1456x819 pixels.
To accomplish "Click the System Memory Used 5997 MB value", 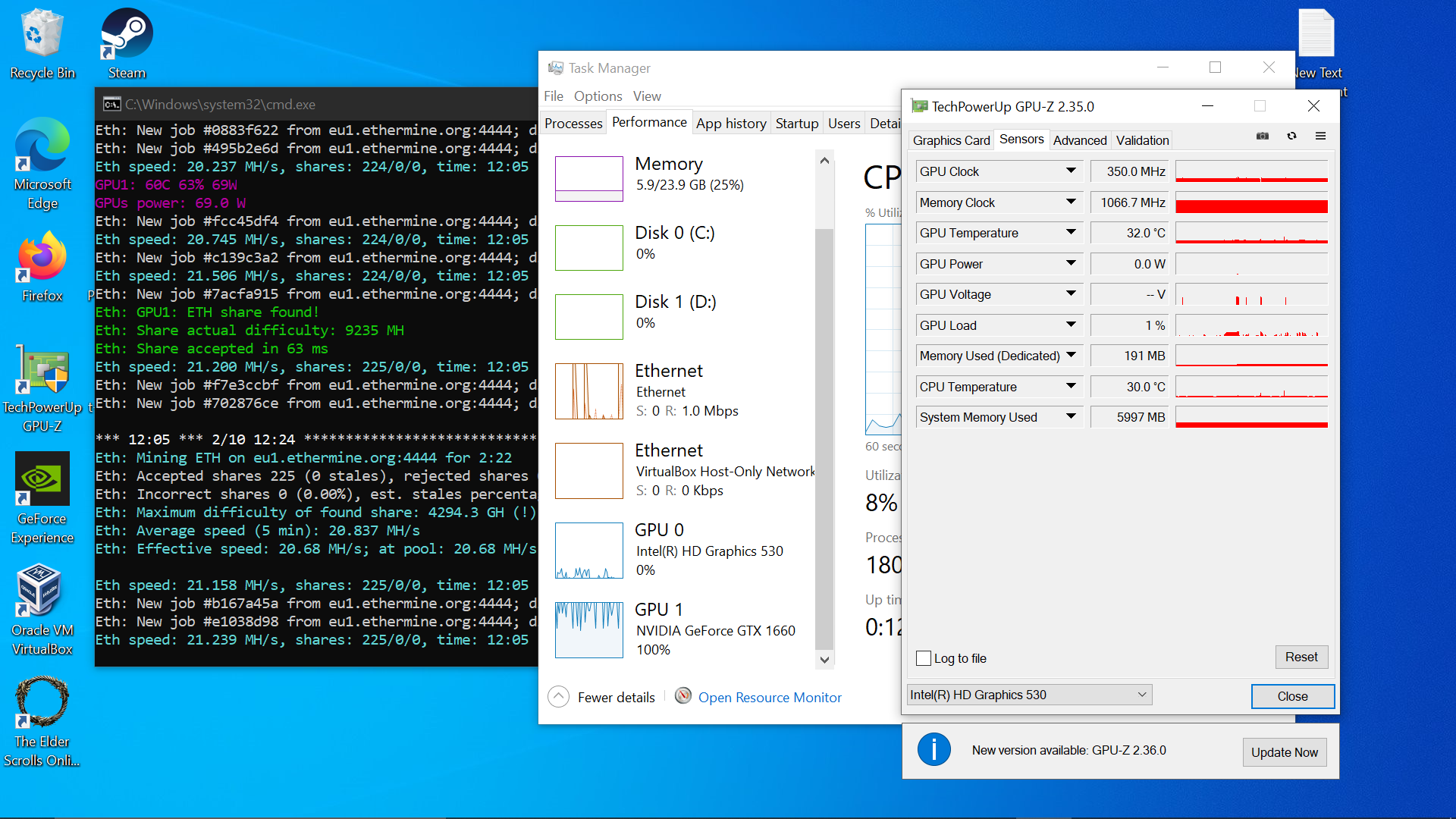I will [1131, 417].
